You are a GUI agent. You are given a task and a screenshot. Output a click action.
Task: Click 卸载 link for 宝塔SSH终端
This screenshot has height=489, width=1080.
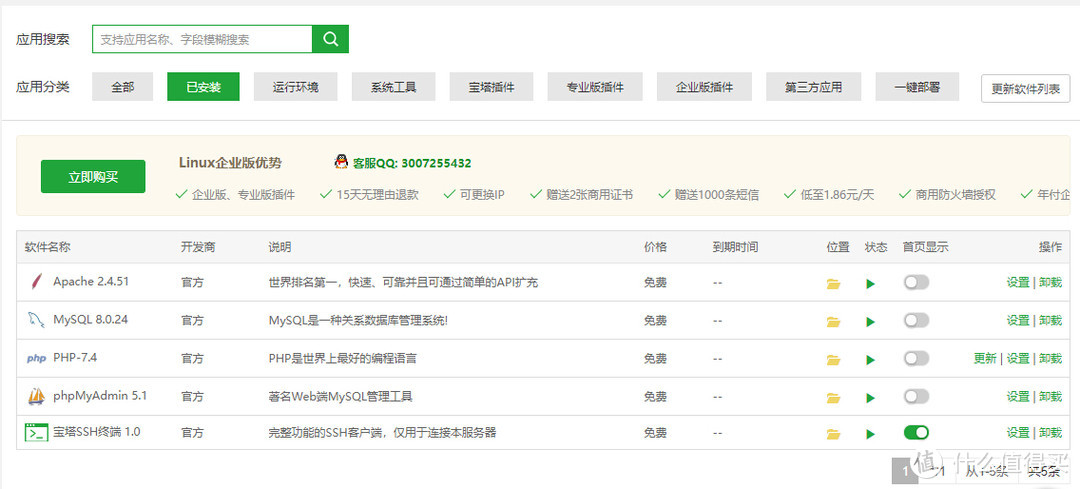1050,433
